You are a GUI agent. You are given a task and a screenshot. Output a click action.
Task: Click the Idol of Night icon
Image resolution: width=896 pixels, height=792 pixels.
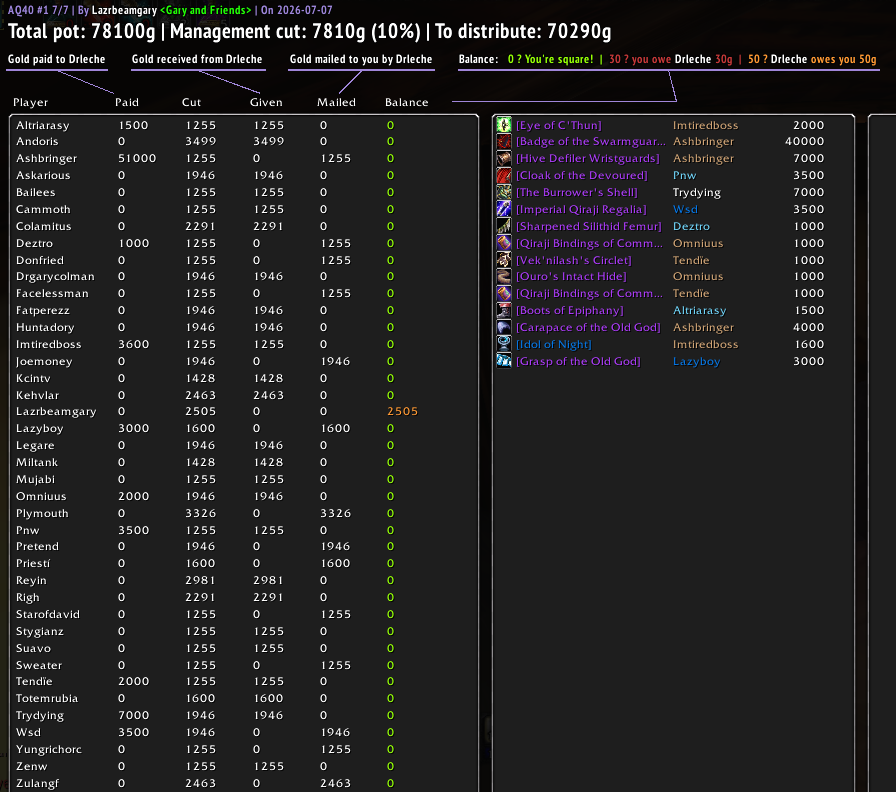click(x=503, y=344)
